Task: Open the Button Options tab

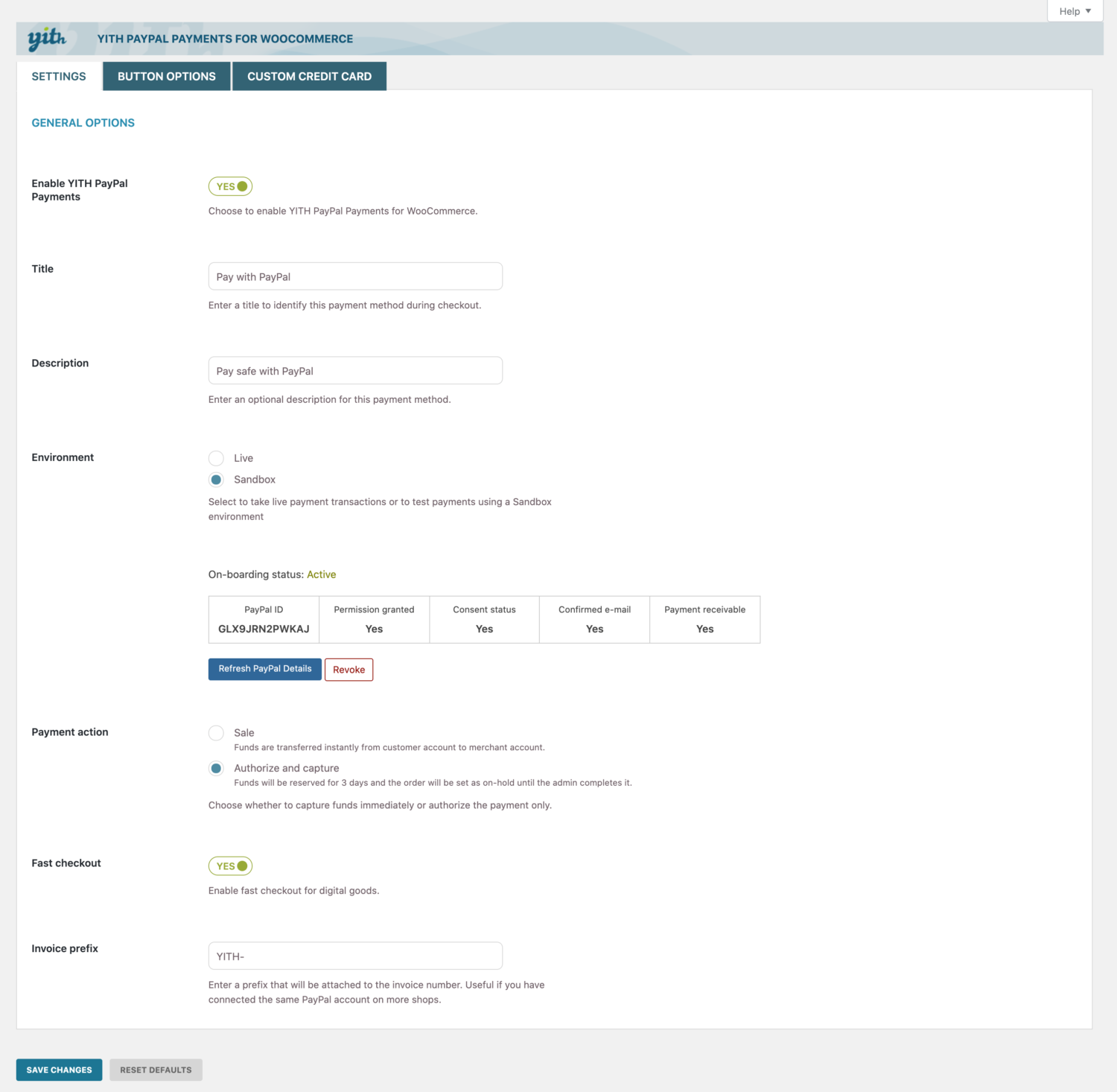Action: pyautogui.click(x=167, y=76)
